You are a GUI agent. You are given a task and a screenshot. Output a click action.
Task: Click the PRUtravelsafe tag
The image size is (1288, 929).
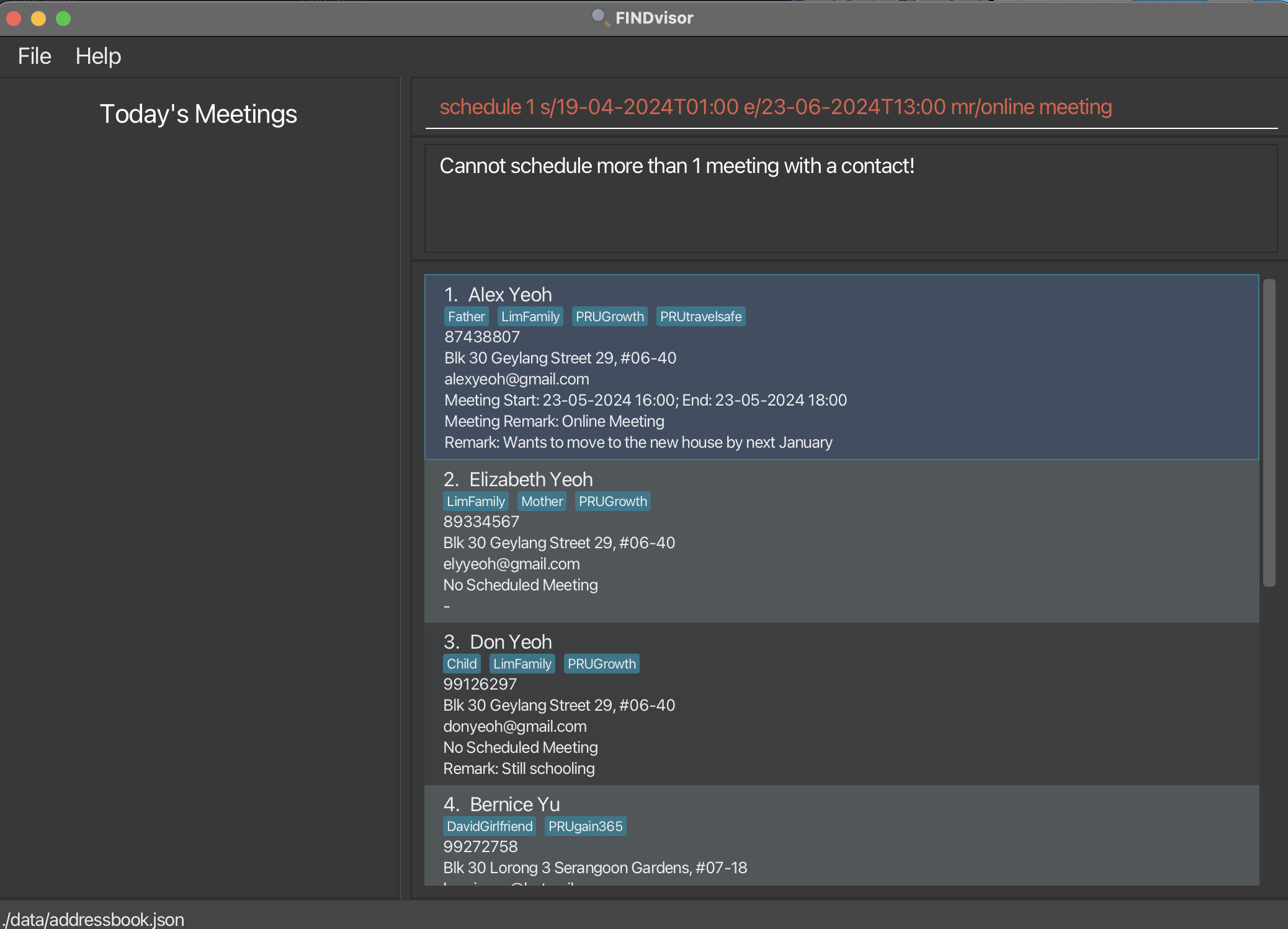[700, 317]
